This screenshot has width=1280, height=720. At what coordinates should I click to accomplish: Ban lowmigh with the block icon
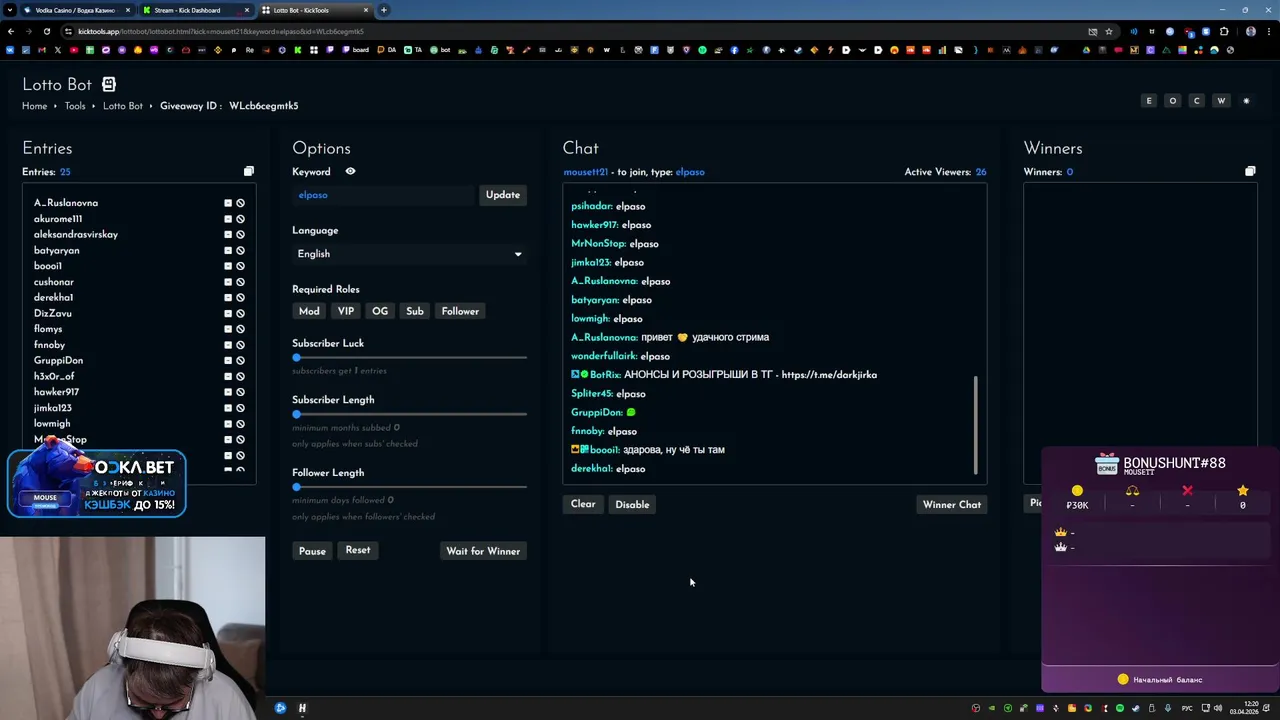[240, 424]
